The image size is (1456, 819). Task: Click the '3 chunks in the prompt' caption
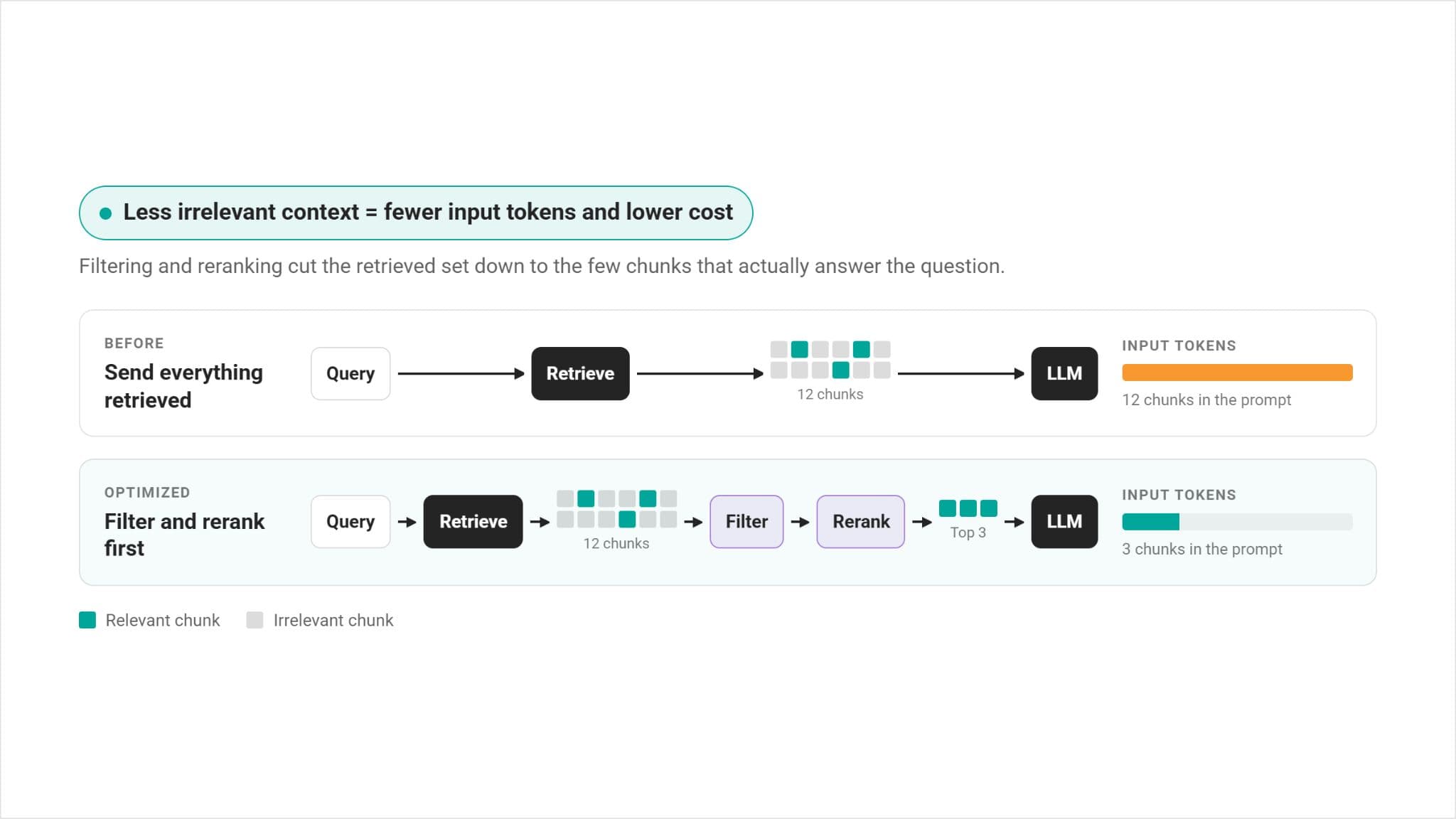[x=1202, y=549]
